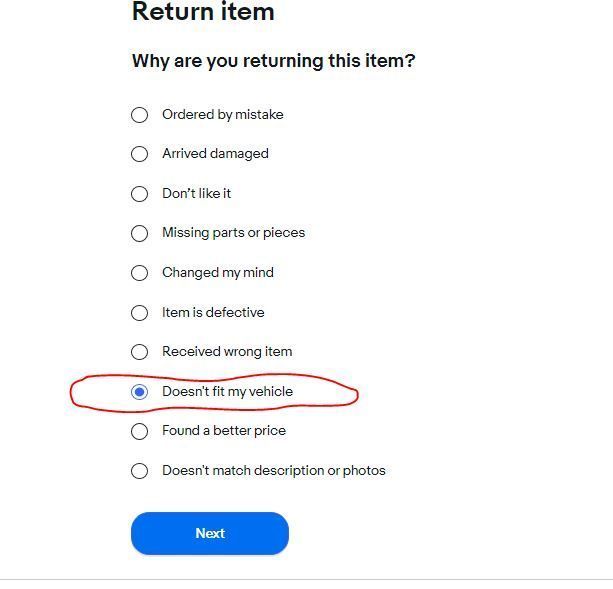Viewport: 613px width, 589px height.
Task: Pick the 'Found a better price' radio button
Action: pyautogui.click(x=140, y=431)
